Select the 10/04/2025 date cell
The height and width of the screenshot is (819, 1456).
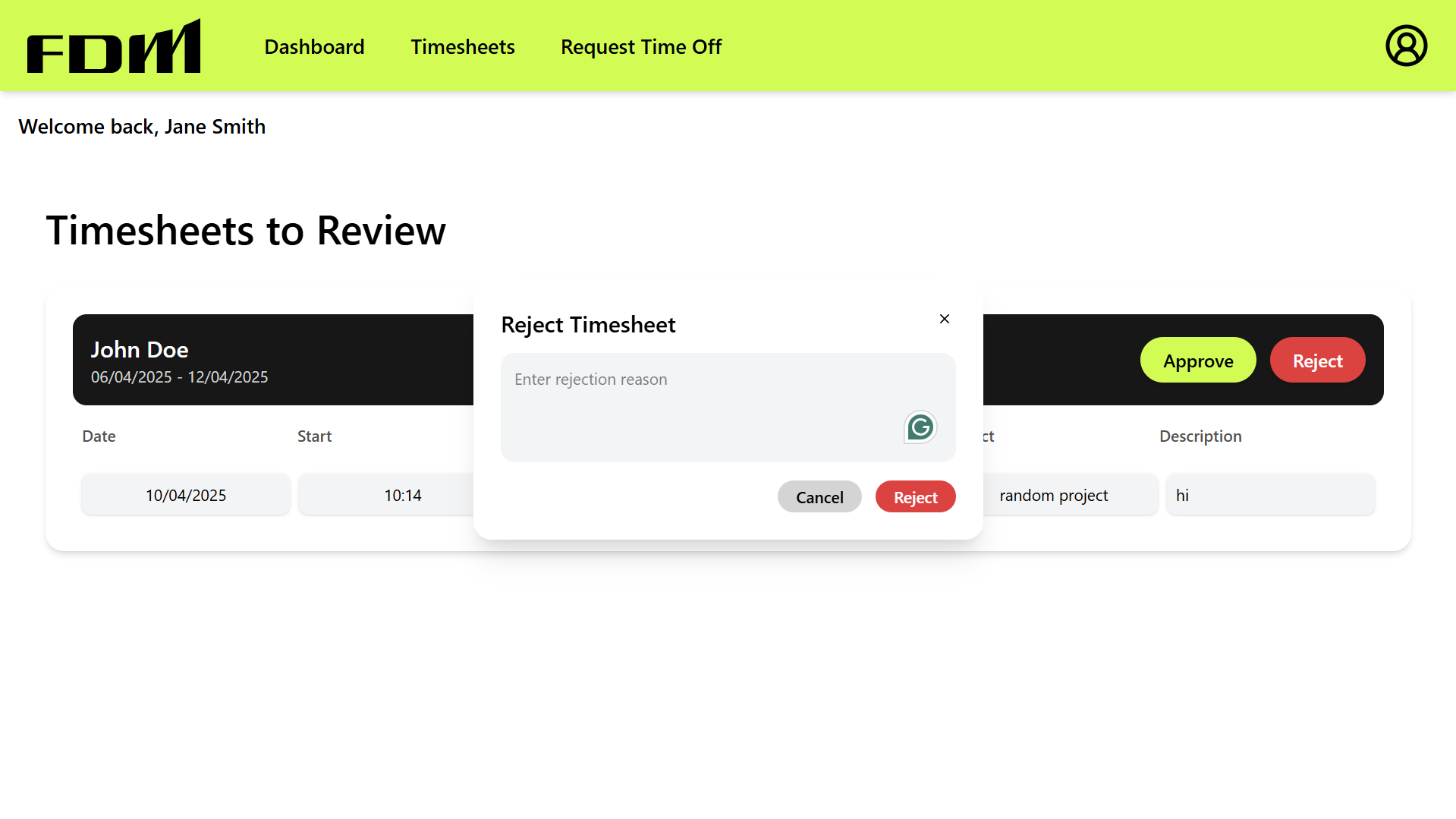tap(186, 495)
